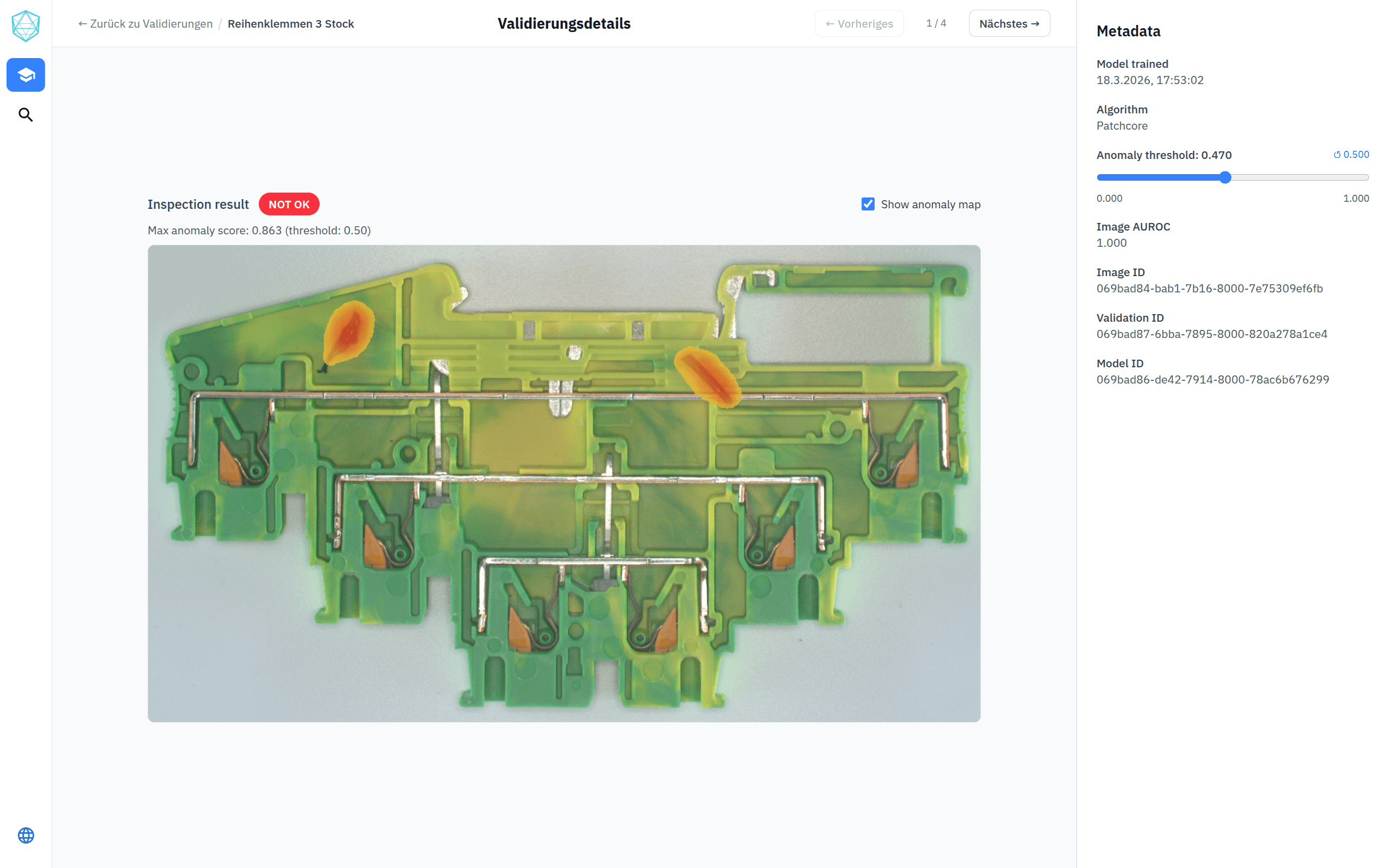This screenshot has width=1389, height=868.
Task: Open the search magnifier sidebar icon
Action: pos(26,115)
